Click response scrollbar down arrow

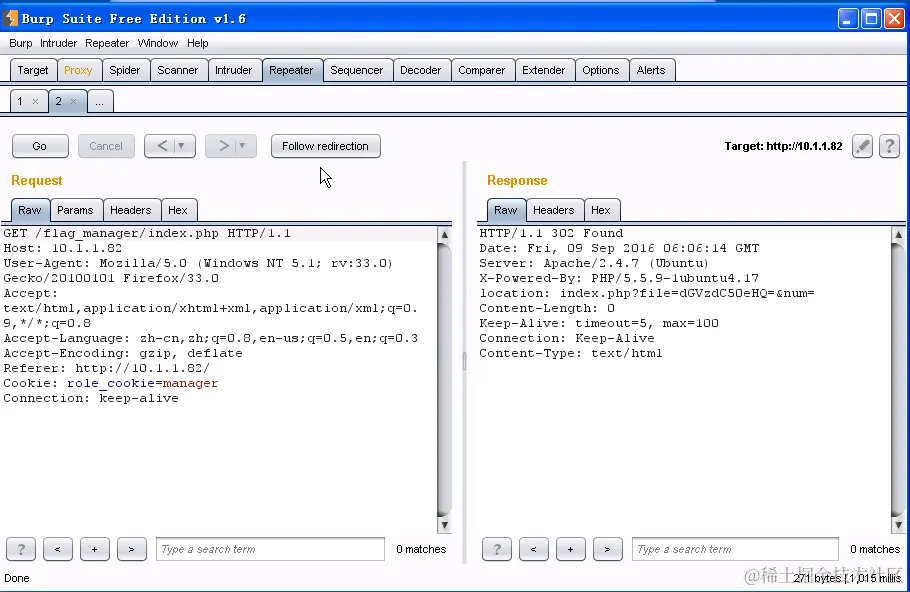[x=898, y=525]
